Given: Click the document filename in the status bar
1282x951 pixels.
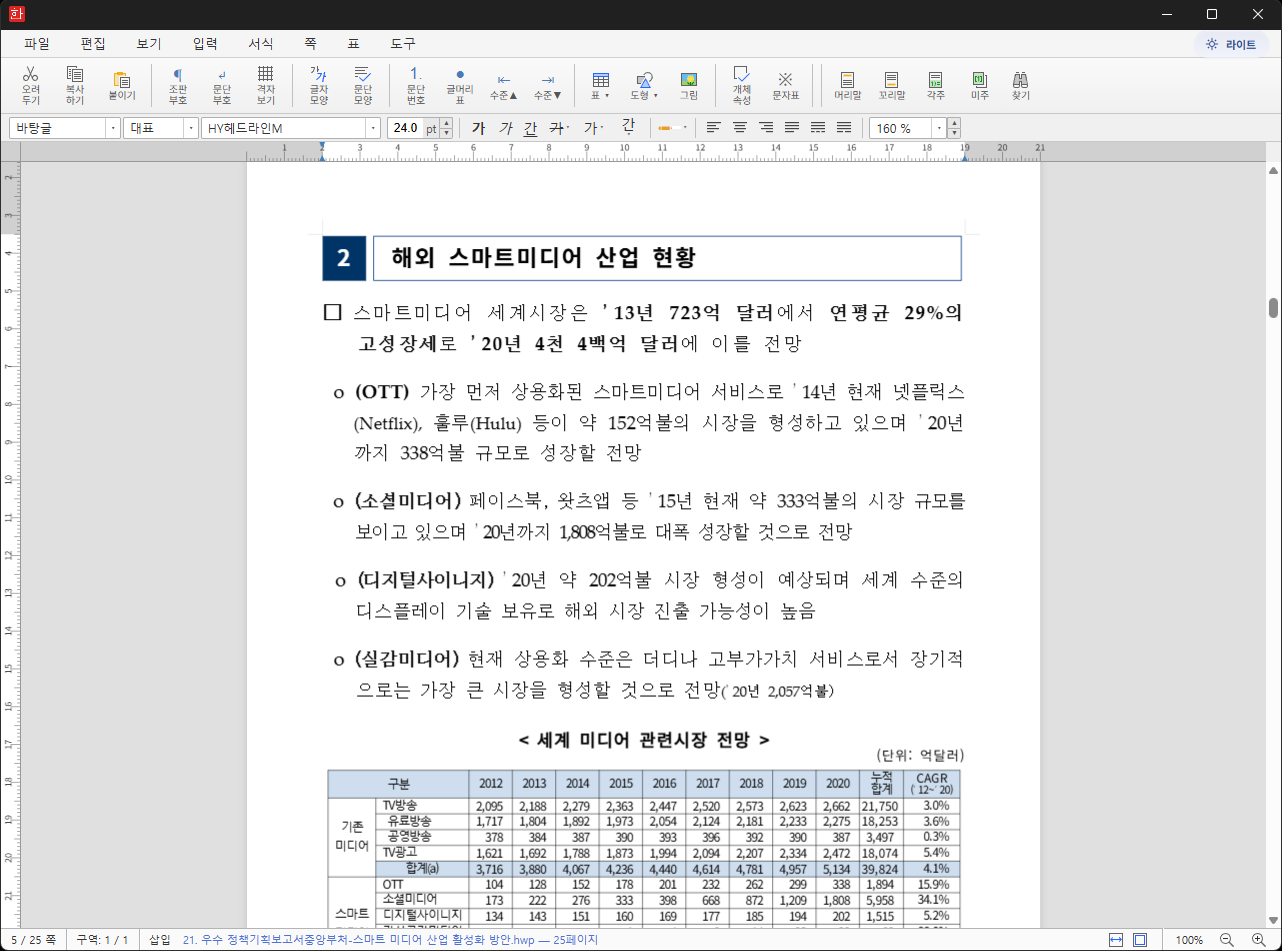Looking at the screenshot, I should [x=390, y=940].
